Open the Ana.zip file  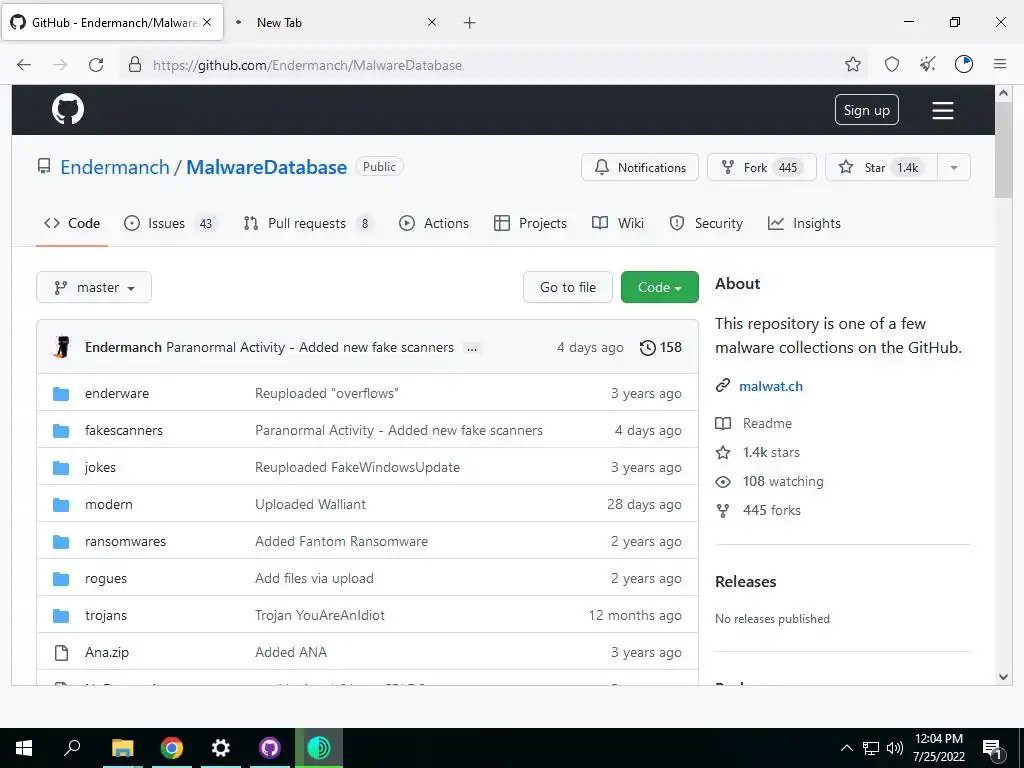pyautogui.click(x=106, y=652)
